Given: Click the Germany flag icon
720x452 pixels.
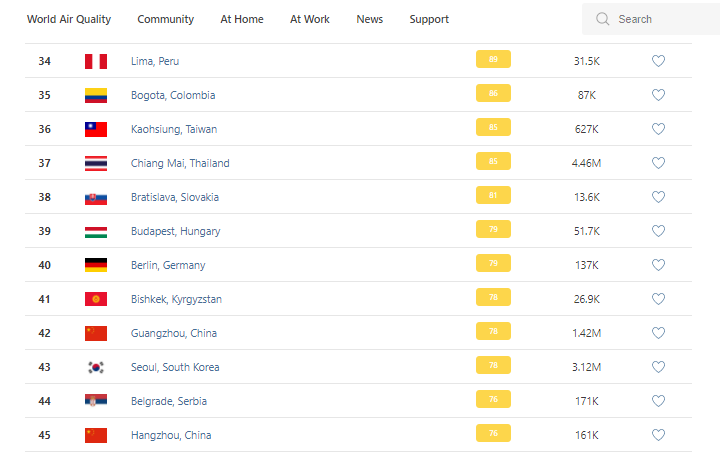Looking at the screenshot, I should coord(96,265).
